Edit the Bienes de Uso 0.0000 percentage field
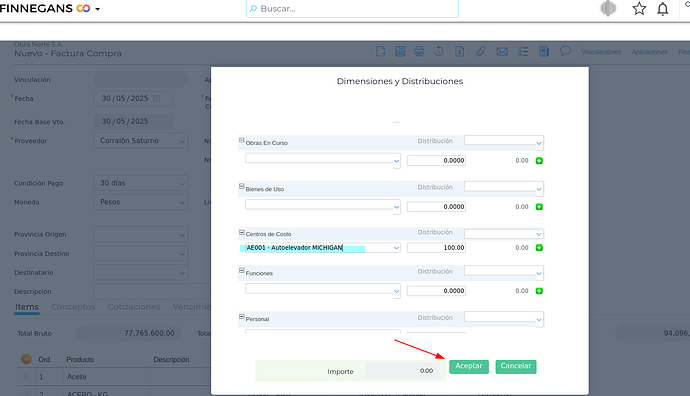 [436, 206]
